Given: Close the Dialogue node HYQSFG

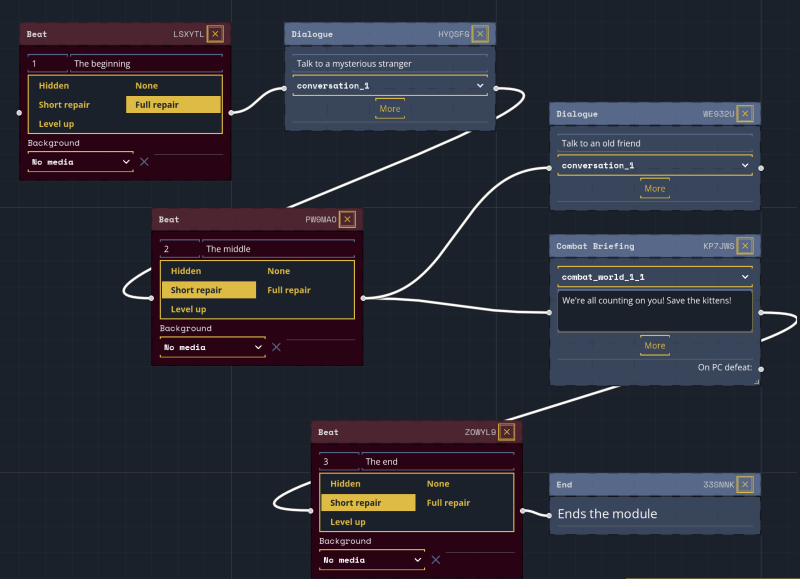Looking at the screenshot, I should [480, 34].
